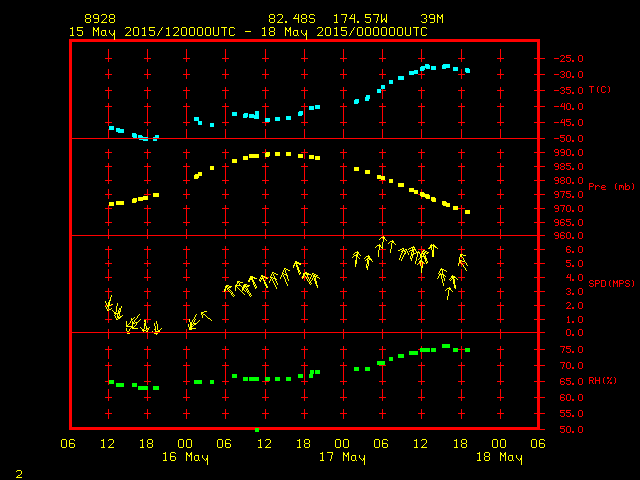Click the T(C) temperature axis label

(600, 90)
